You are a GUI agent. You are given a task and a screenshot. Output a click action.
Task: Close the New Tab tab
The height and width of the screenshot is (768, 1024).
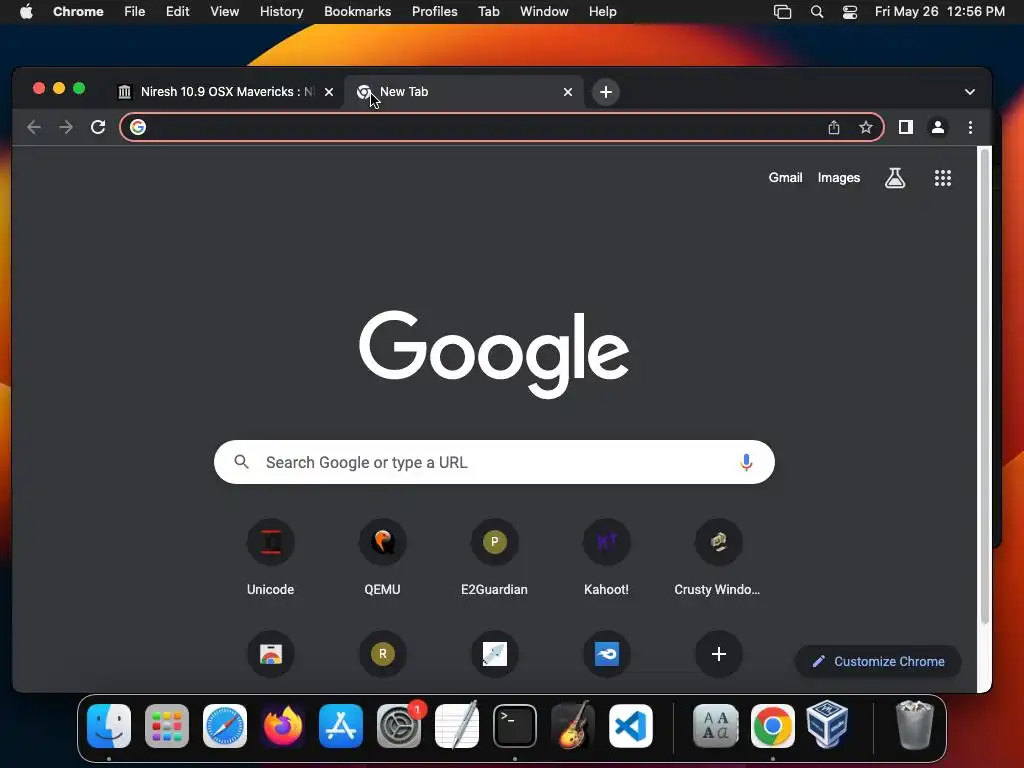click(x=568, y=92)
